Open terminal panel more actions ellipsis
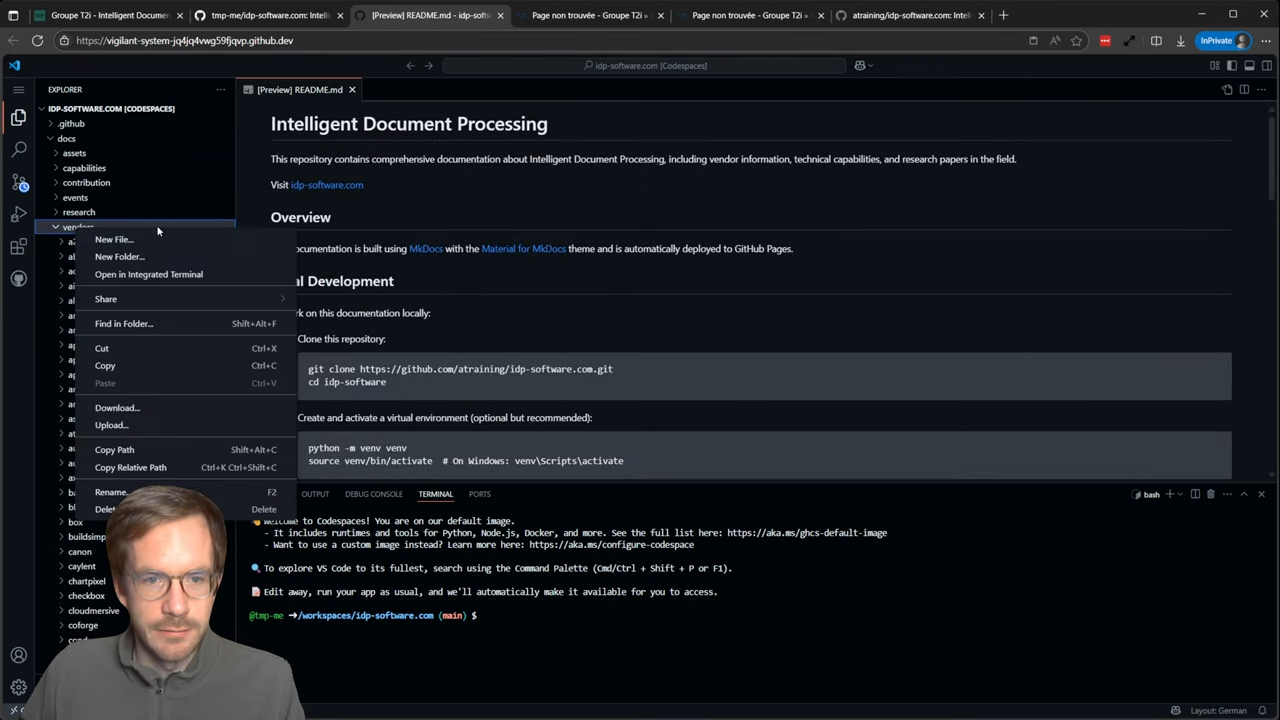 [1226, 494]
